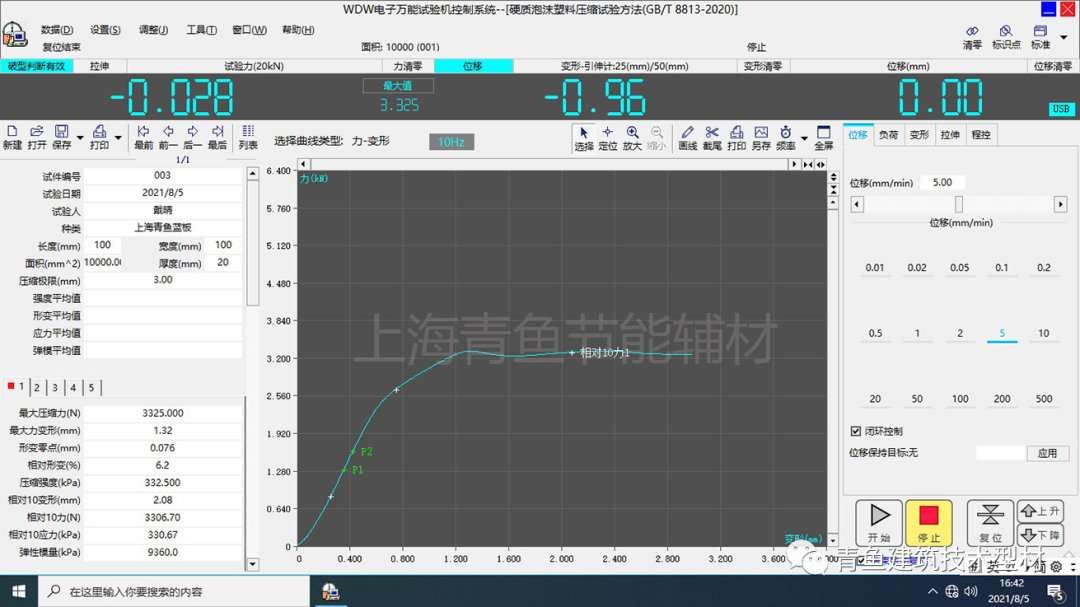Image resolution: width=1080 pixels, height=607 pixels.
Task: Open the dropdown arrow beside 保存
Action: point(78,138)
